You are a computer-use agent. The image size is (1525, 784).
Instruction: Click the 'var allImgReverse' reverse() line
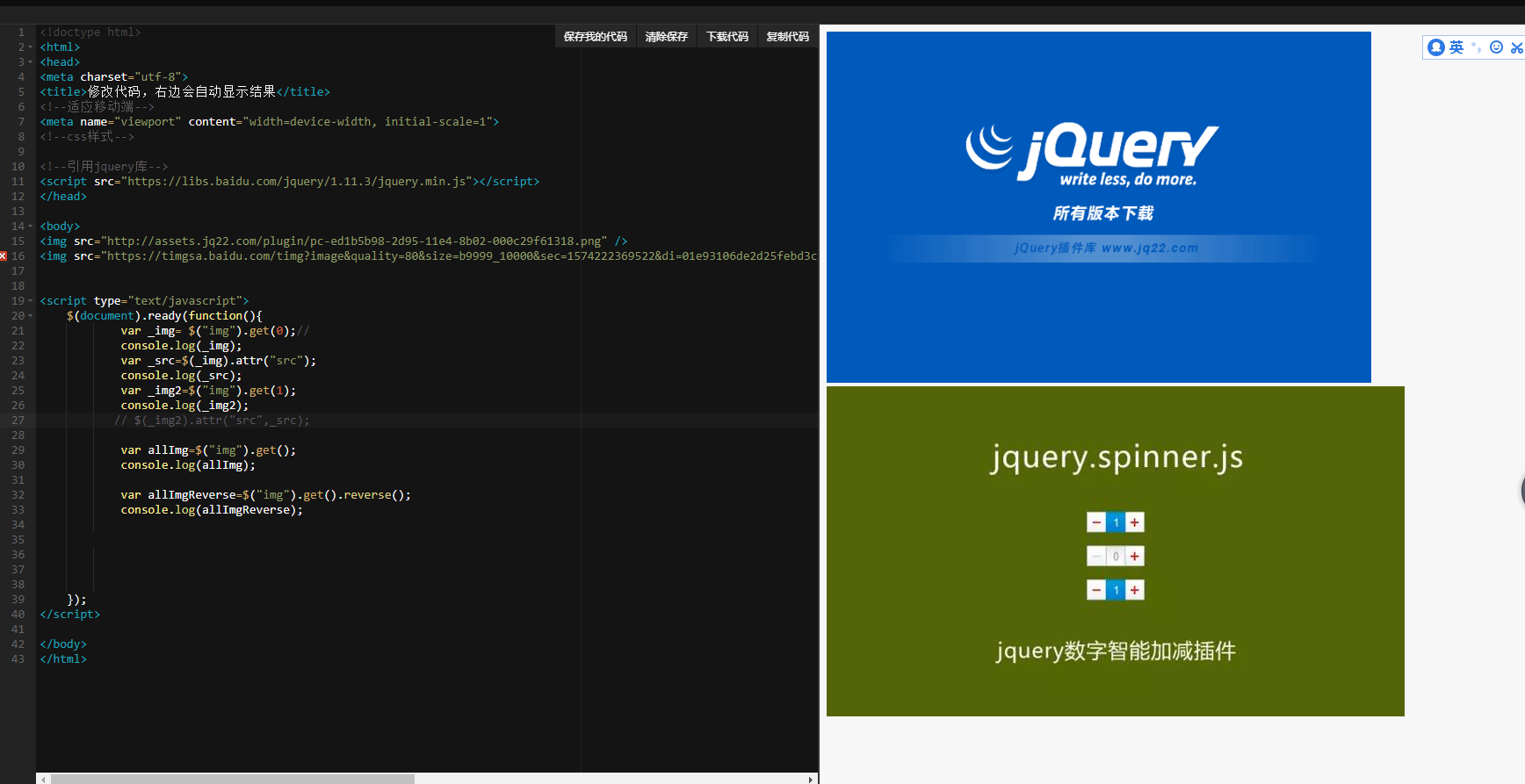pos(266,495)
